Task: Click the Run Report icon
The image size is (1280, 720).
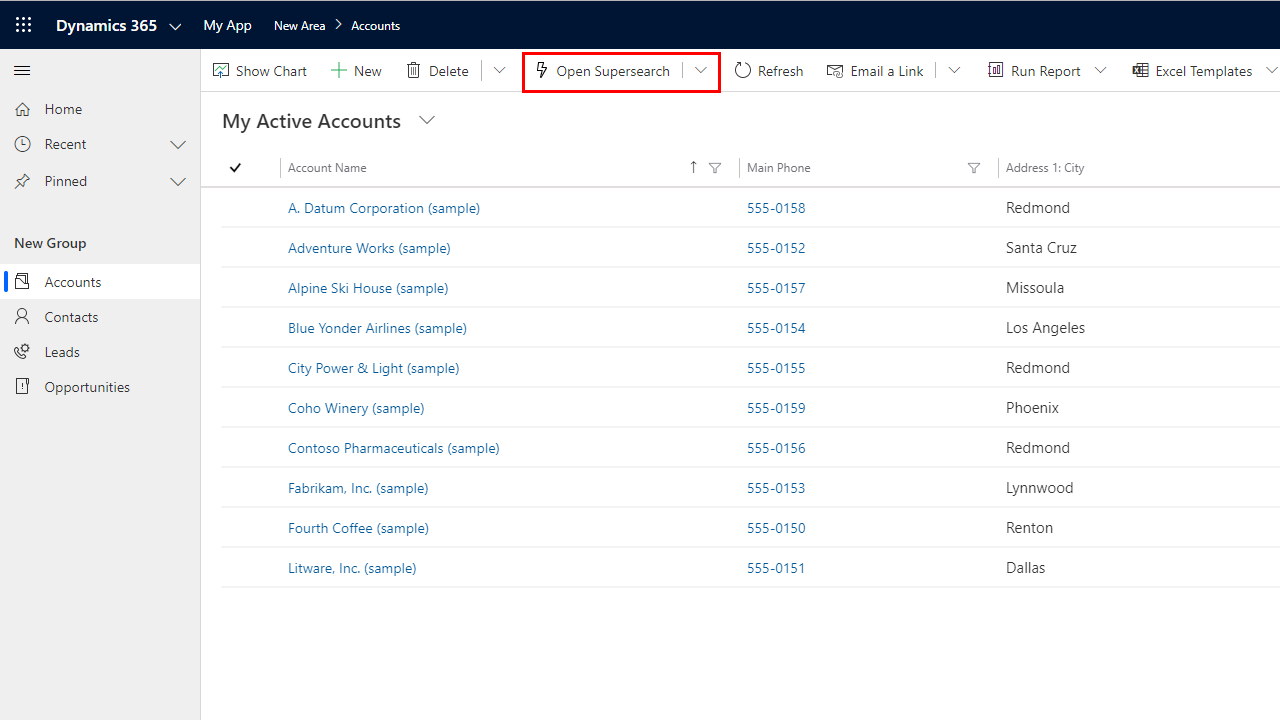Action: [996, 71]
